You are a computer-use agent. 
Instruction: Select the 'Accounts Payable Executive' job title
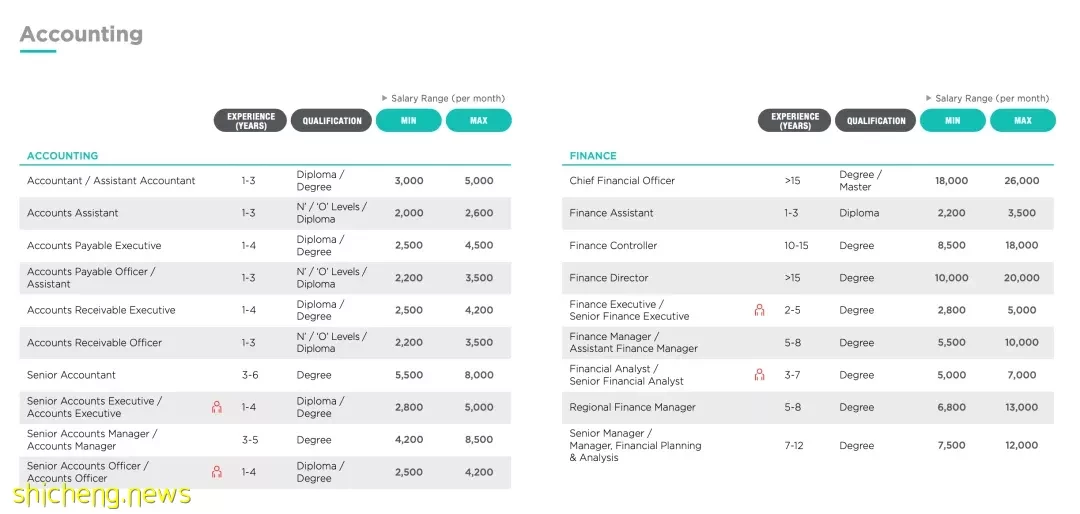[94, 245]
